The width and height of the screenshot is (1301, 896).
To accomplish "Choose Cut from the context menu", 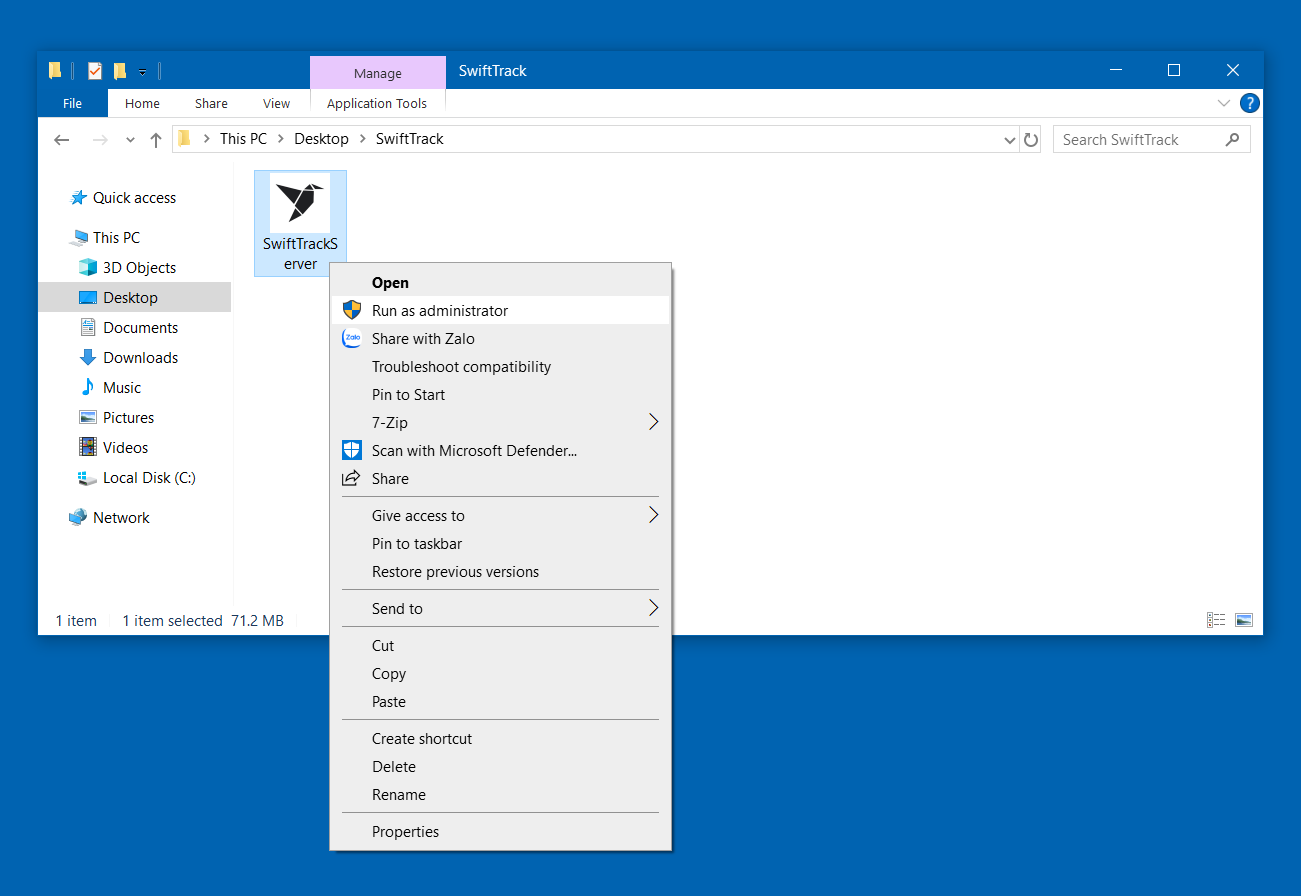I will pyautogui.click(x=500, y=646).
